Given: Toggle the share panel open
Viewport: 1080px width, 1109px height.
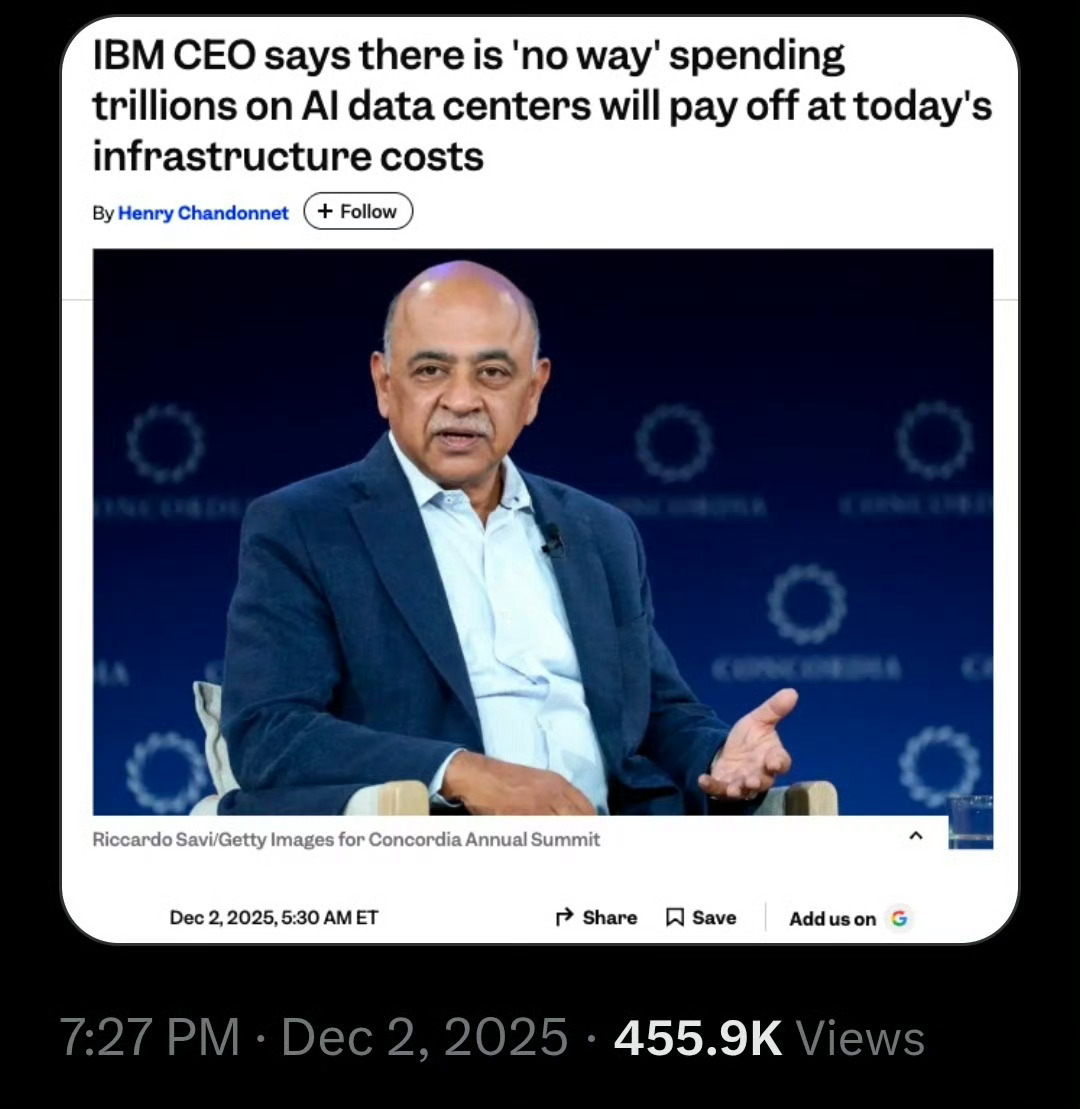Looking at the screenshot, I should [595, 917].
